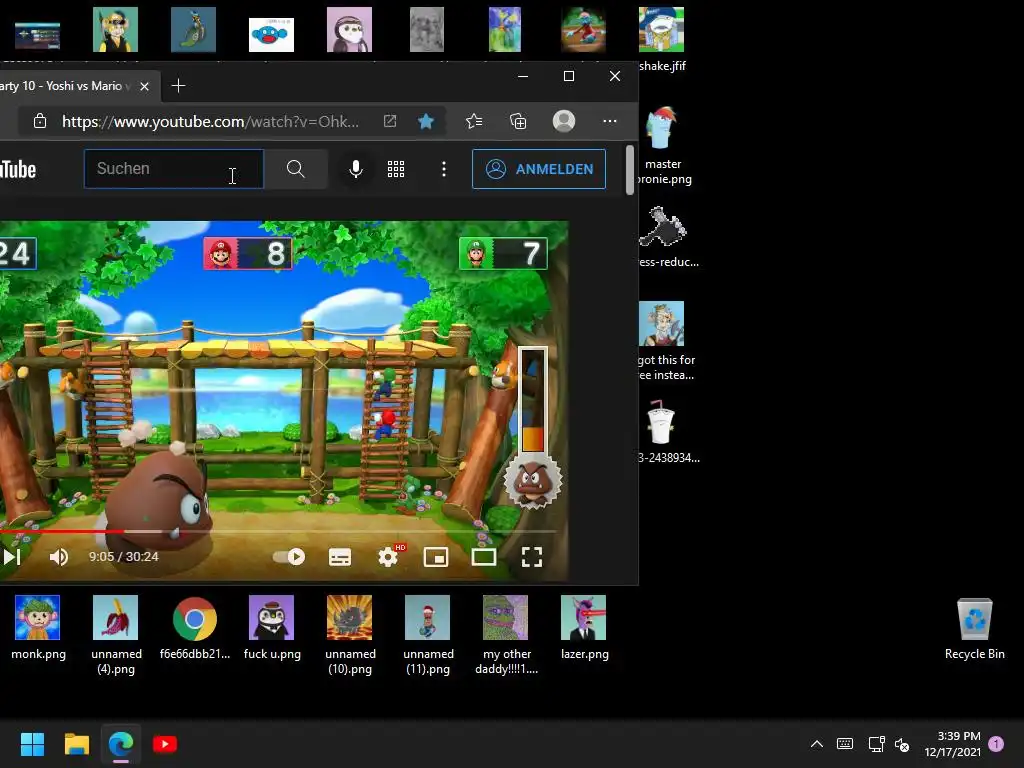Toggle the autoplay switch in the player

pyautogui.click(x=289, y=556)
